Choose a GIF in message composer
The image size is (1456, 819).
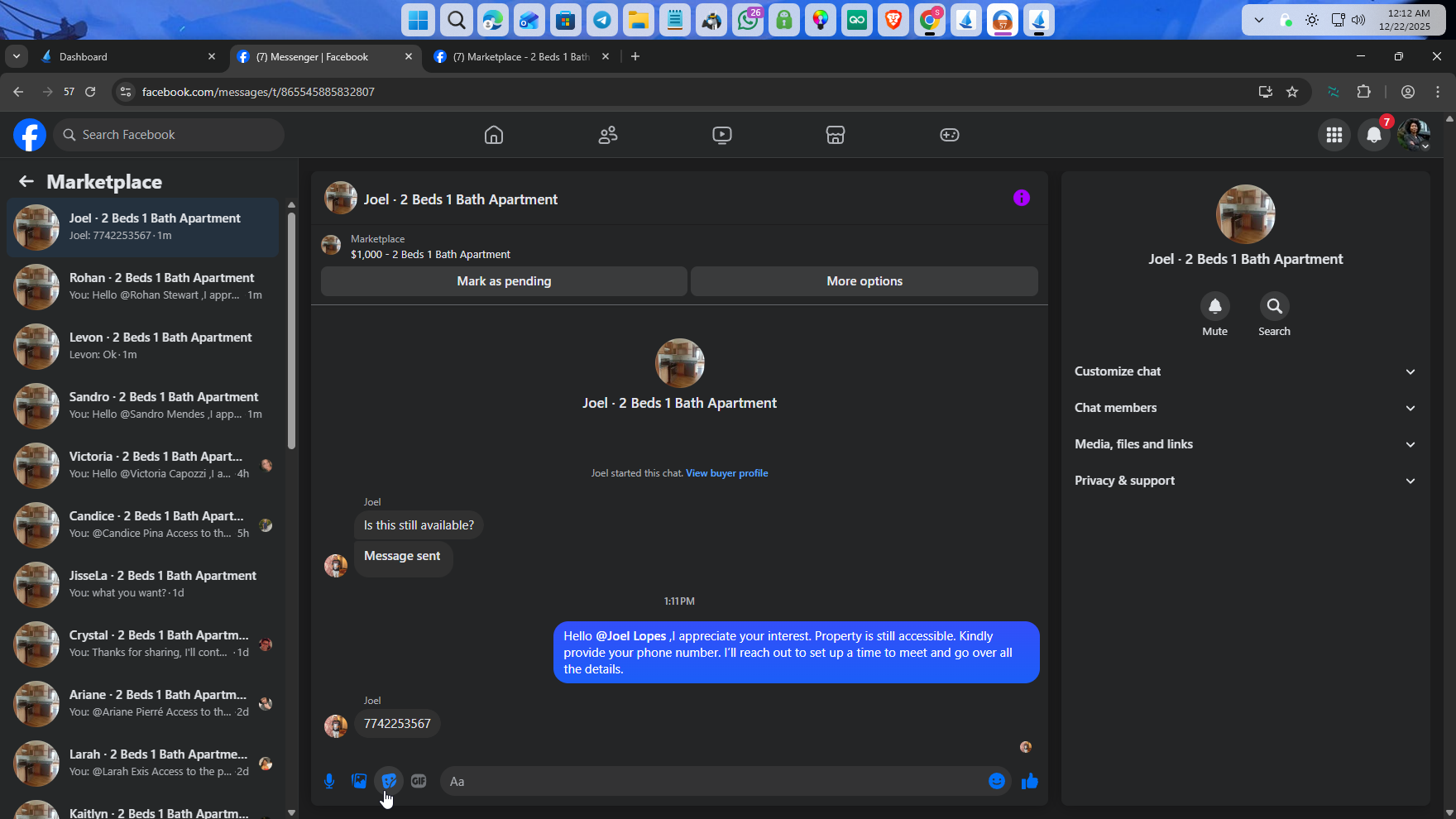click(419, 781)
